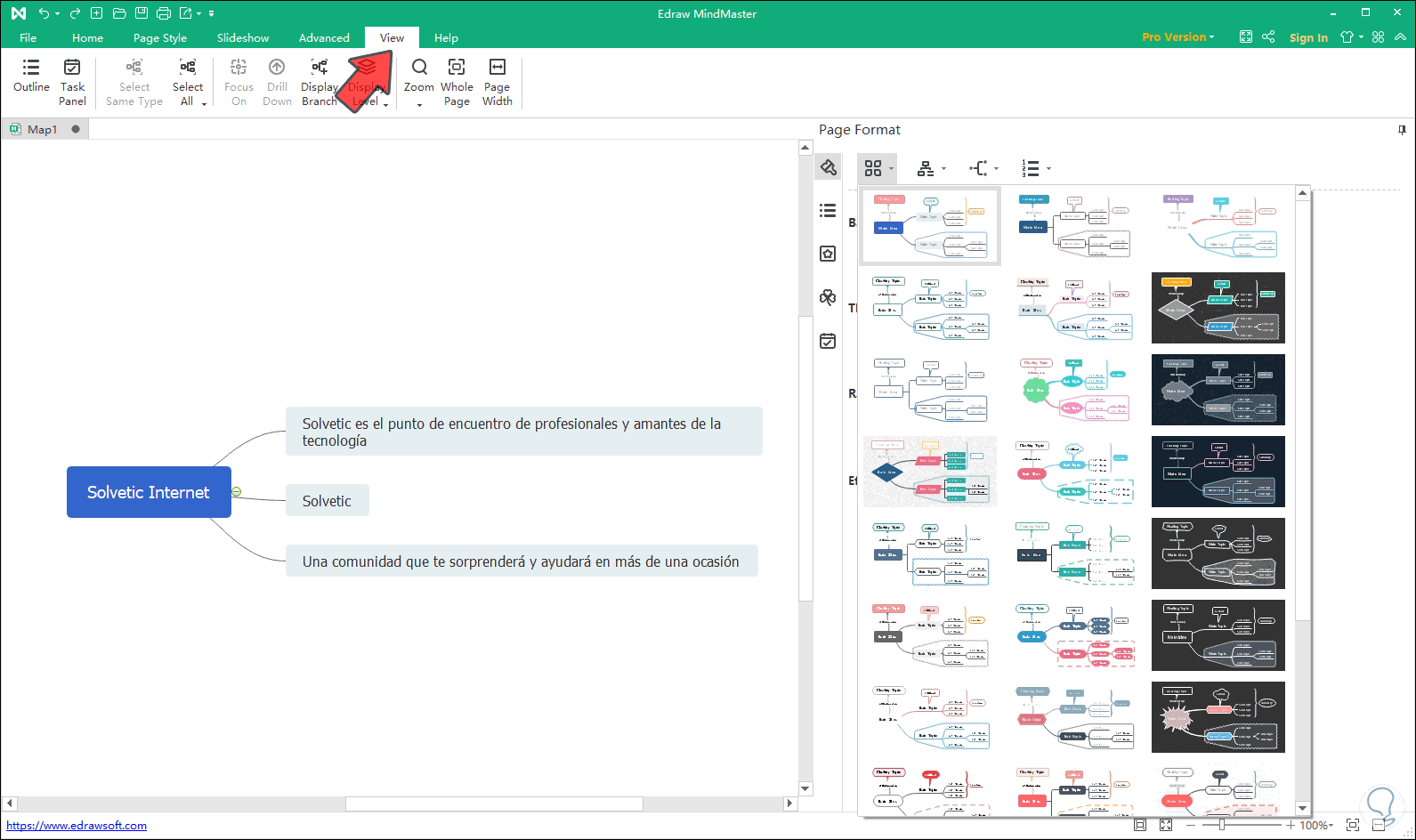Fit the map to Whole Page
This screenshot has width=1416, height=840.
[x=457, y=82]
